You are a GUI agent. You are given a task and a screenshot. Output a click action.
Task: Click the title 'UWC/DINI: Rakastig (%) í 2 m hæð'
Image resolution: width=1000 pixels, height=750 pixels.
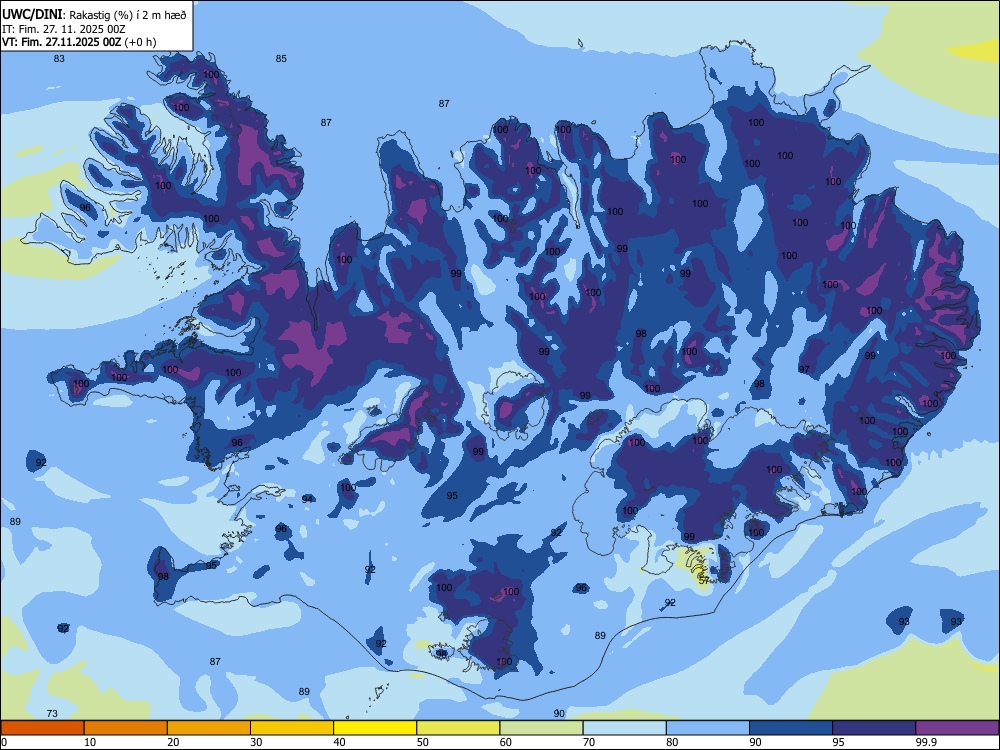pos(94,15)
